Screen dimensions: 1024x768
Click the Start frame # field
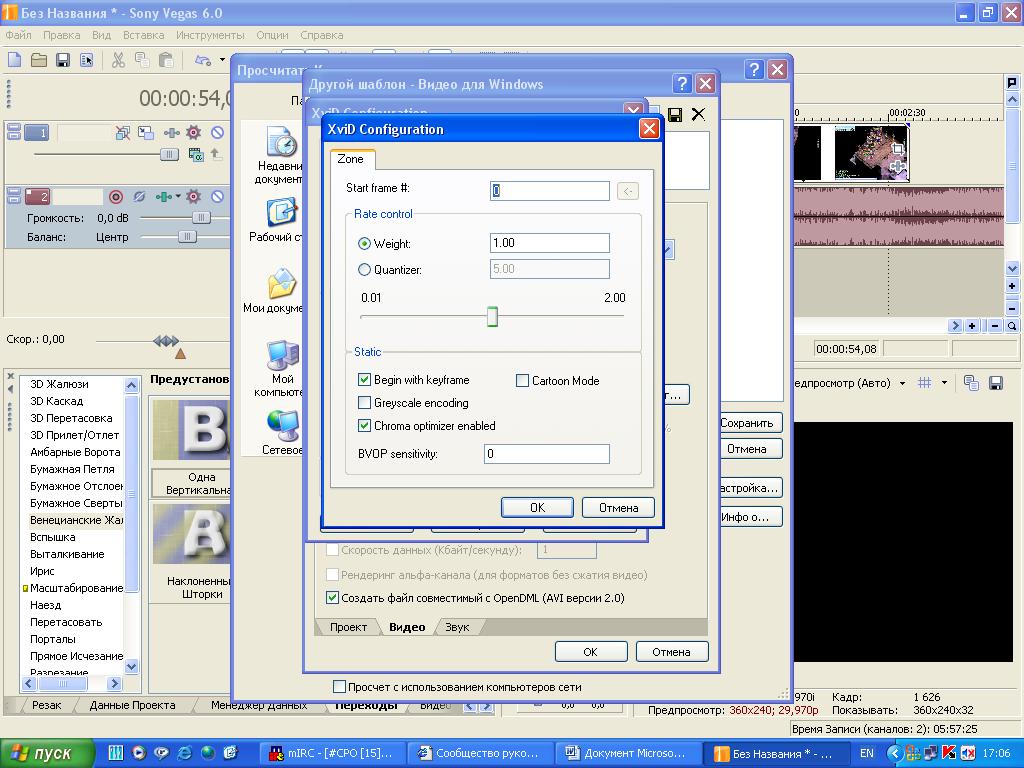[550, 191]
